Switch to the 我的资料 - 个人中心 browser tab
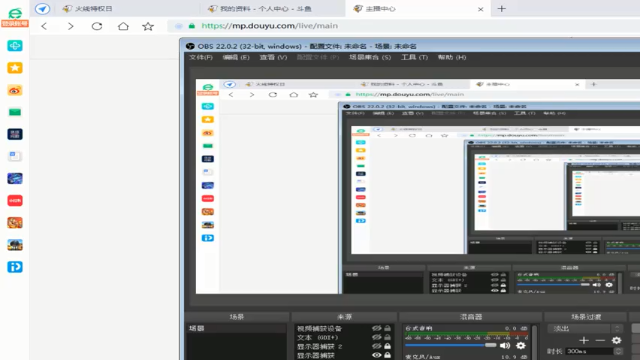The image size is (640, 360). pos(273,9)
